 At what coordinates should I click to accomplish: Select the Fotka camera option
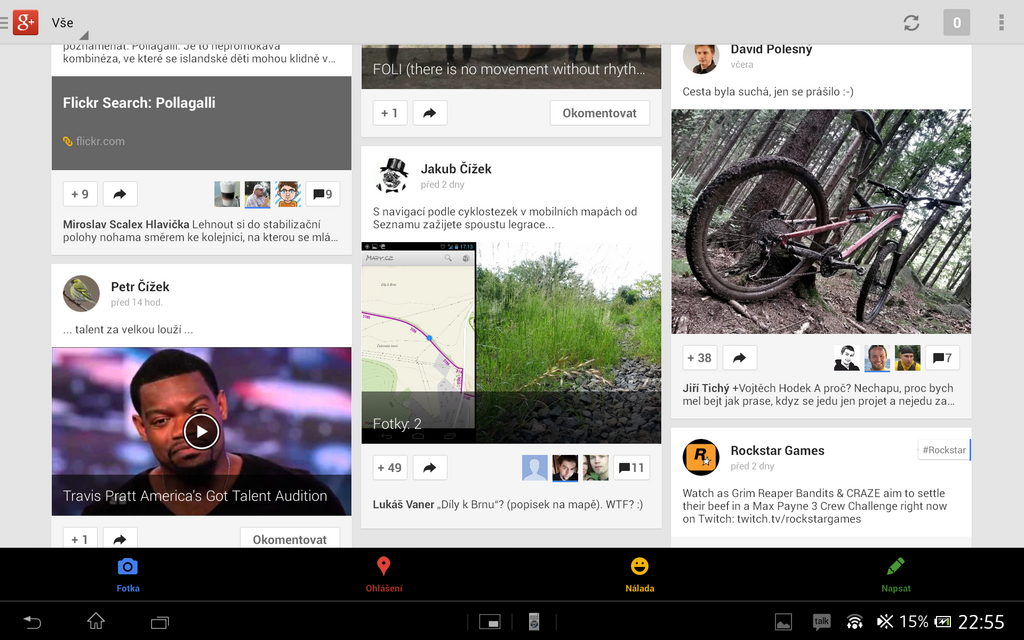coord(128,567)
